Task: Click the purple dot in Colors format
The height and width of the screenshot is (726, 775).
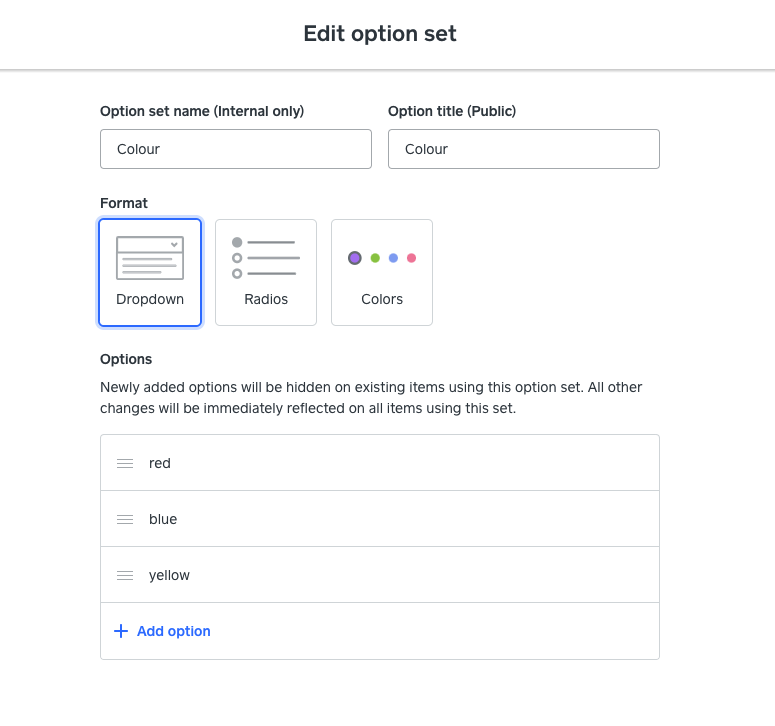Action: pyautogui.click(x=355, y=258)
